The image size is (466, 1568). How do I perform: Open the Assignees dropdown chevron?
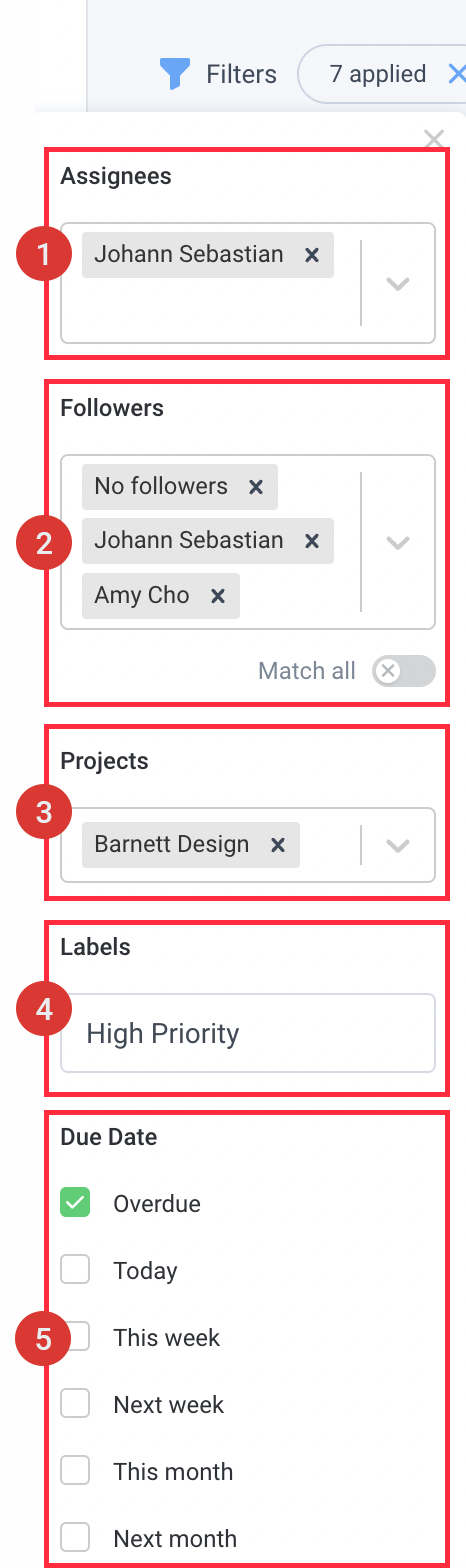(398, 283)
